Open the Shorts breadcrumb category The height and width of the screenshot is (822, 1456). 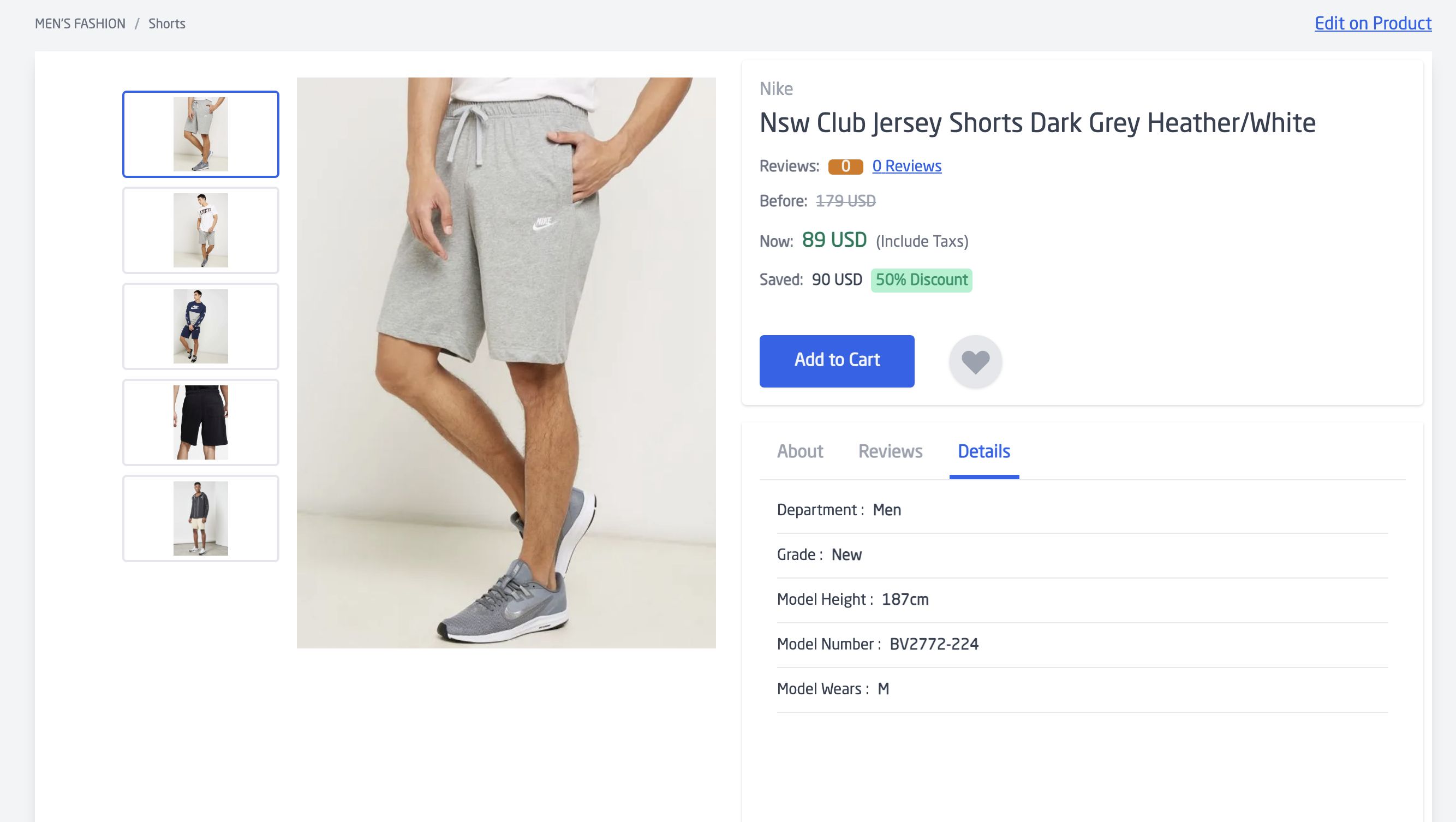click(167, 24)
